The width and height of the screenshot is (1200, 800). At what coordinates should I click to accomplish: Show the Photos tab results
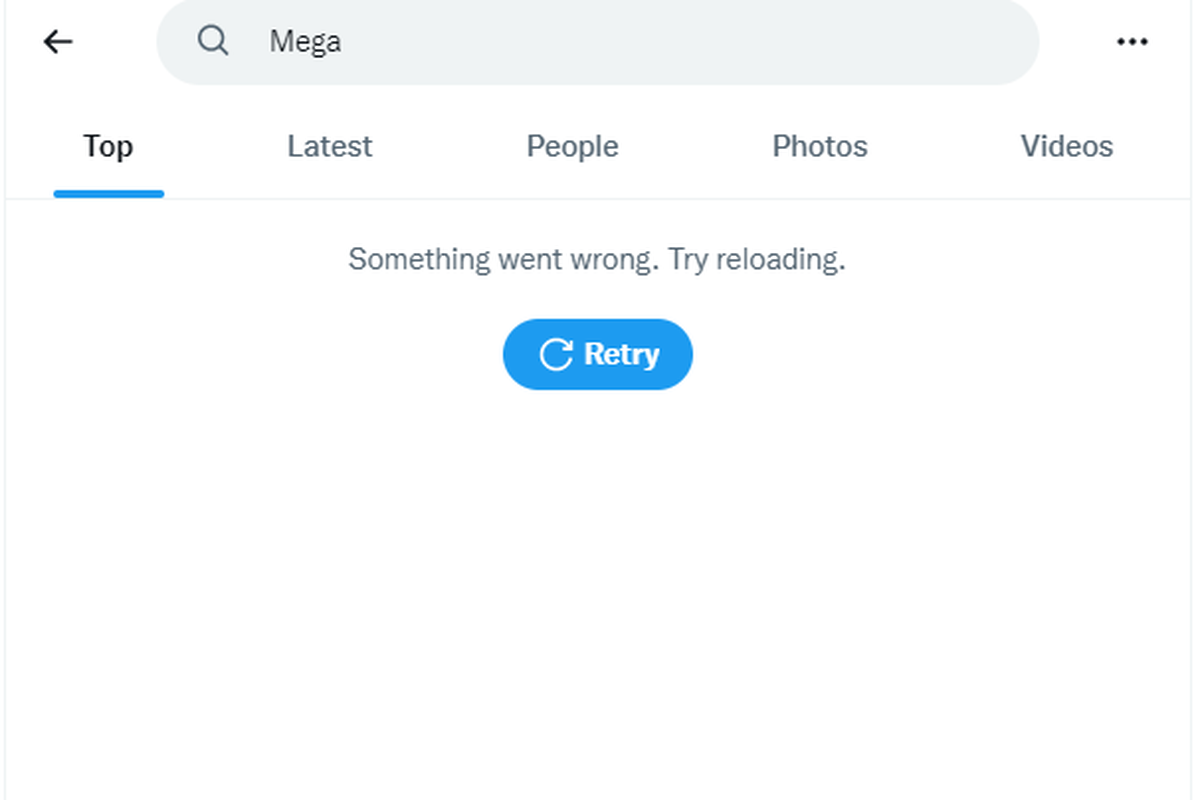819,147
